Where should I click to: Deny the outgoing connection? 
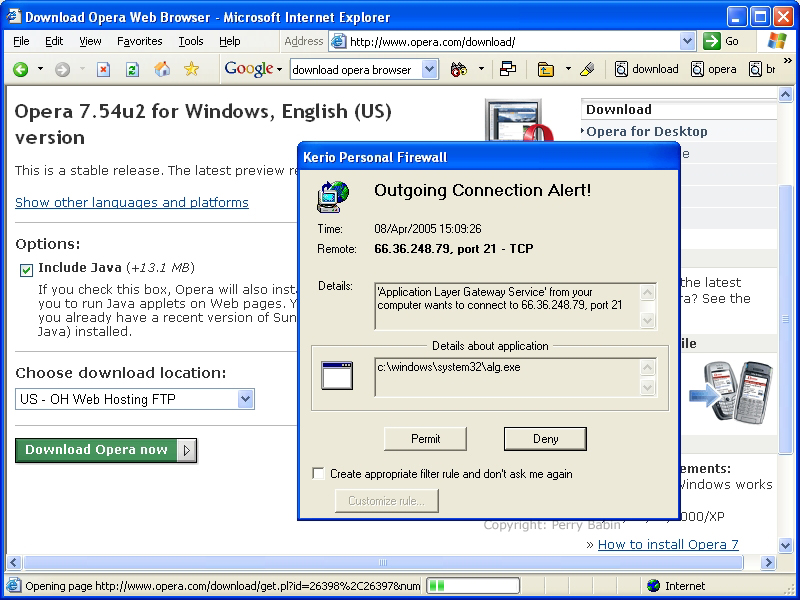click(x=545, y=439)
